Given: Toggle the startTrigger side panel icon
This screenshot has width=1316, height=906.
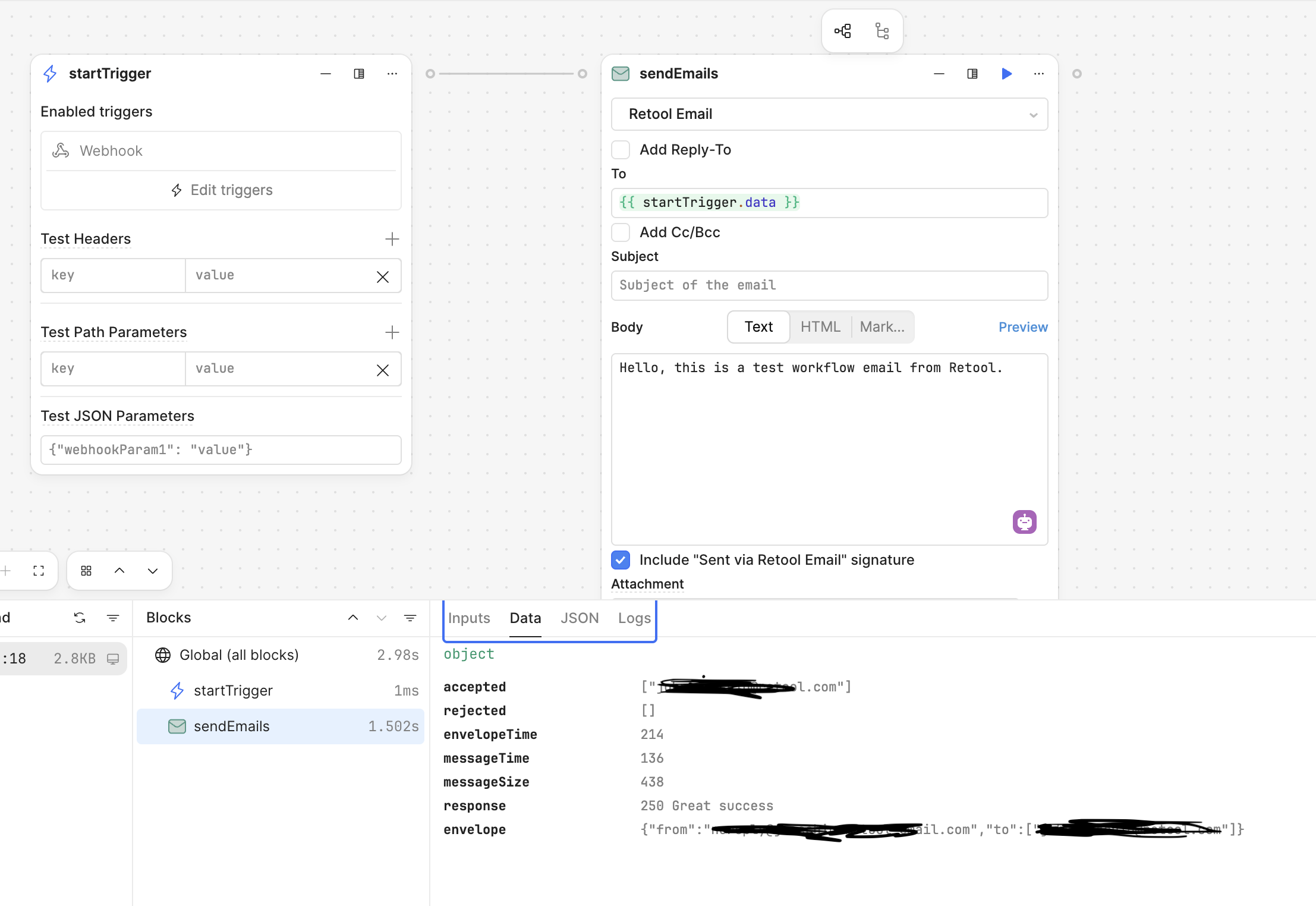Looking at the screenshot, I should [x=359, y=74].
